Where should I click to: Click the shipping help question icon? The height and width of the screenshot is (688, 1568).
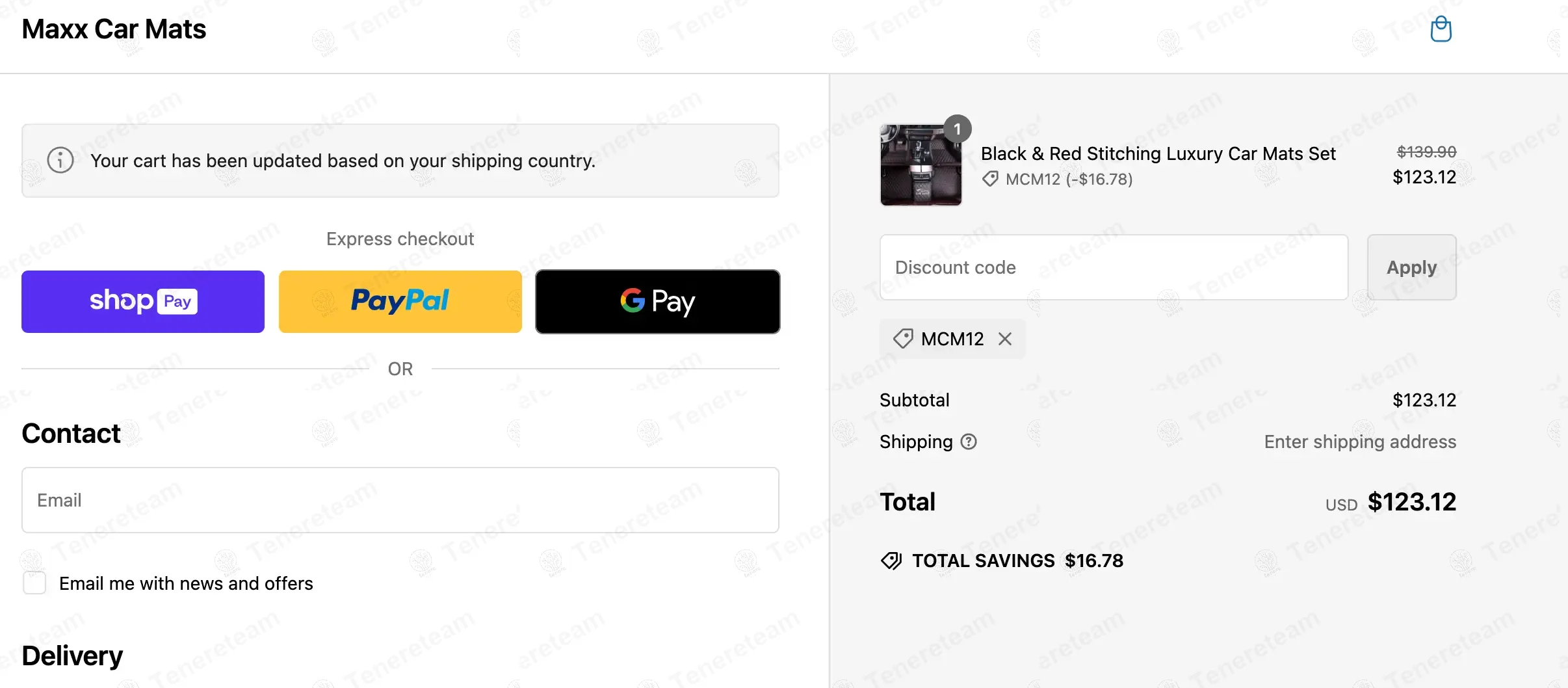click(x=969, y=442)
